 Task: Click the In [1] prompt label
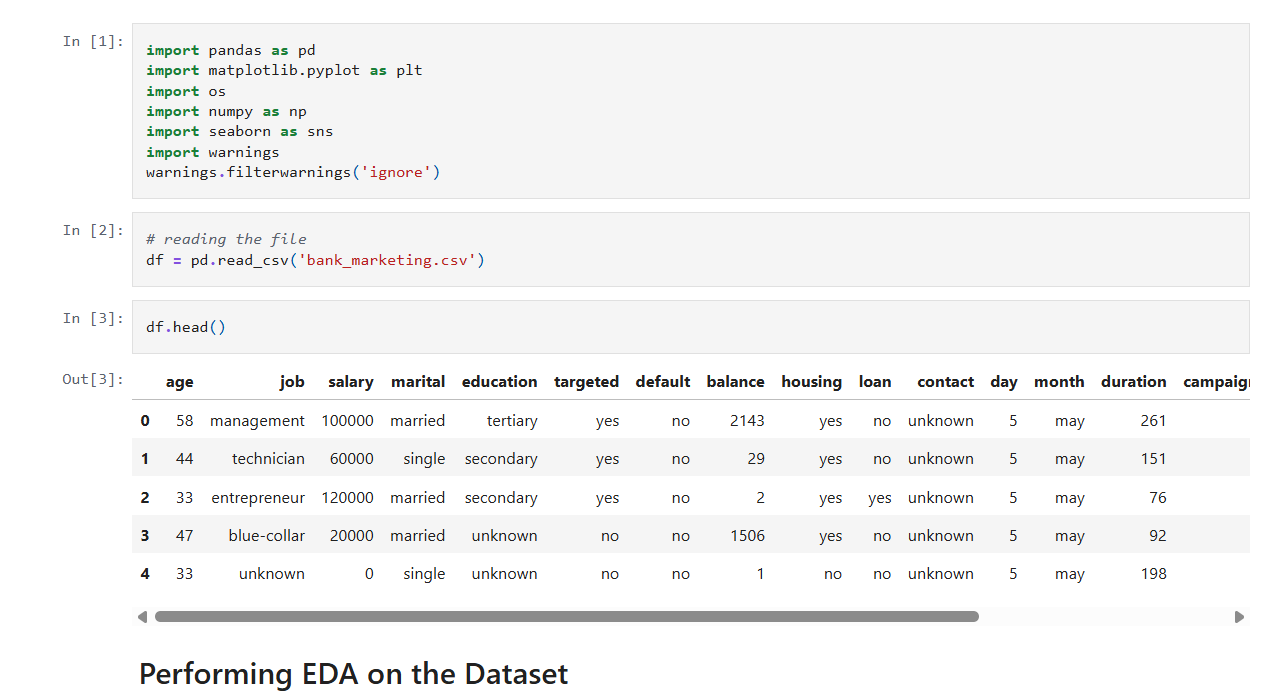click(x=93, y=41)
